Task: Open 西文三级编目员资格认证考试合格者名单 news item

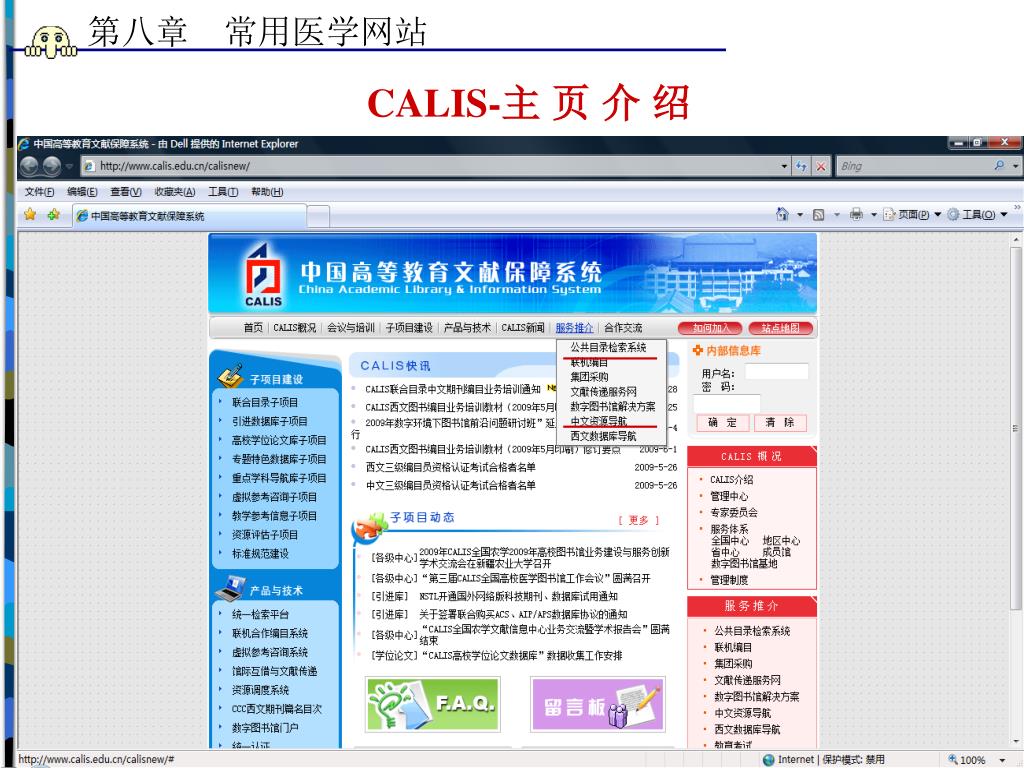Action: click(451, 467)
